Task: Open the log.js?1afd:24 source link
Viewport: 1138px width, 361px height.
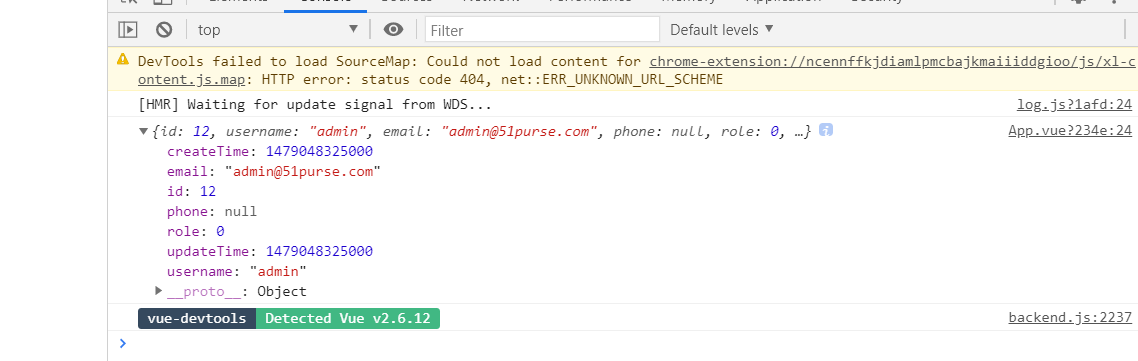Action: [x=1074, y=105]
